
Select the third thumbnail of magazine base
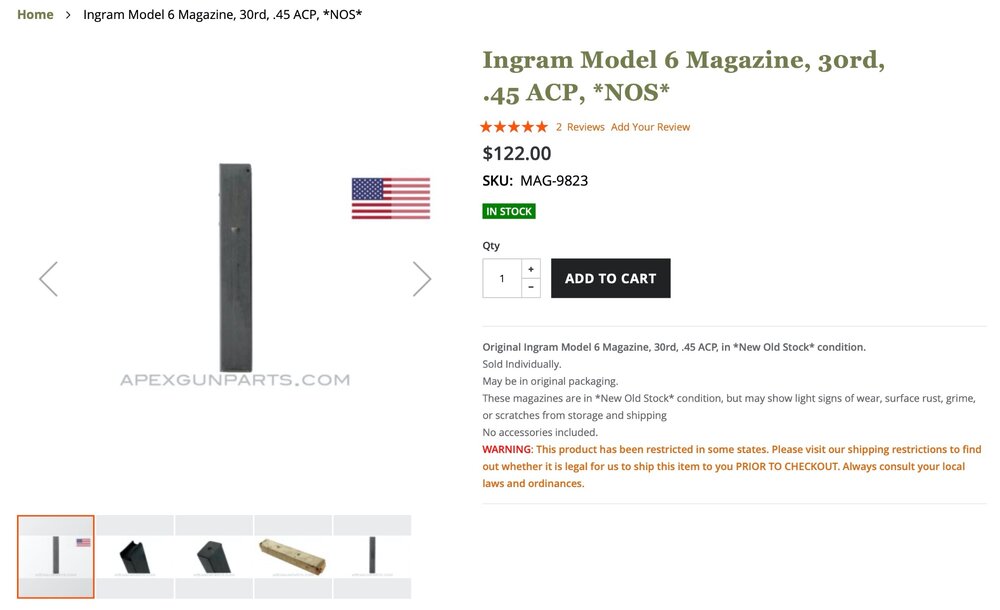pyautogui.click(x=214, y=556)
